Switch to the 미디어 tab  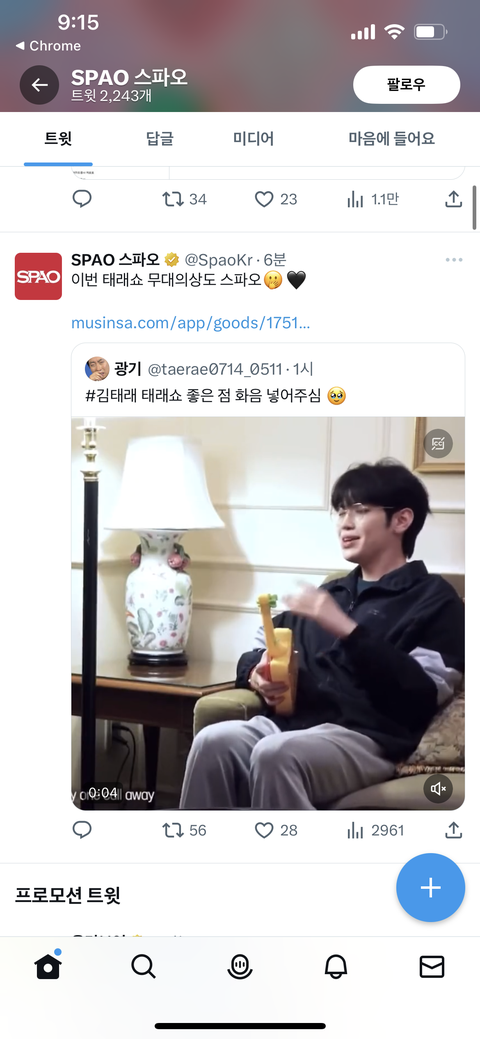(253, 138)
